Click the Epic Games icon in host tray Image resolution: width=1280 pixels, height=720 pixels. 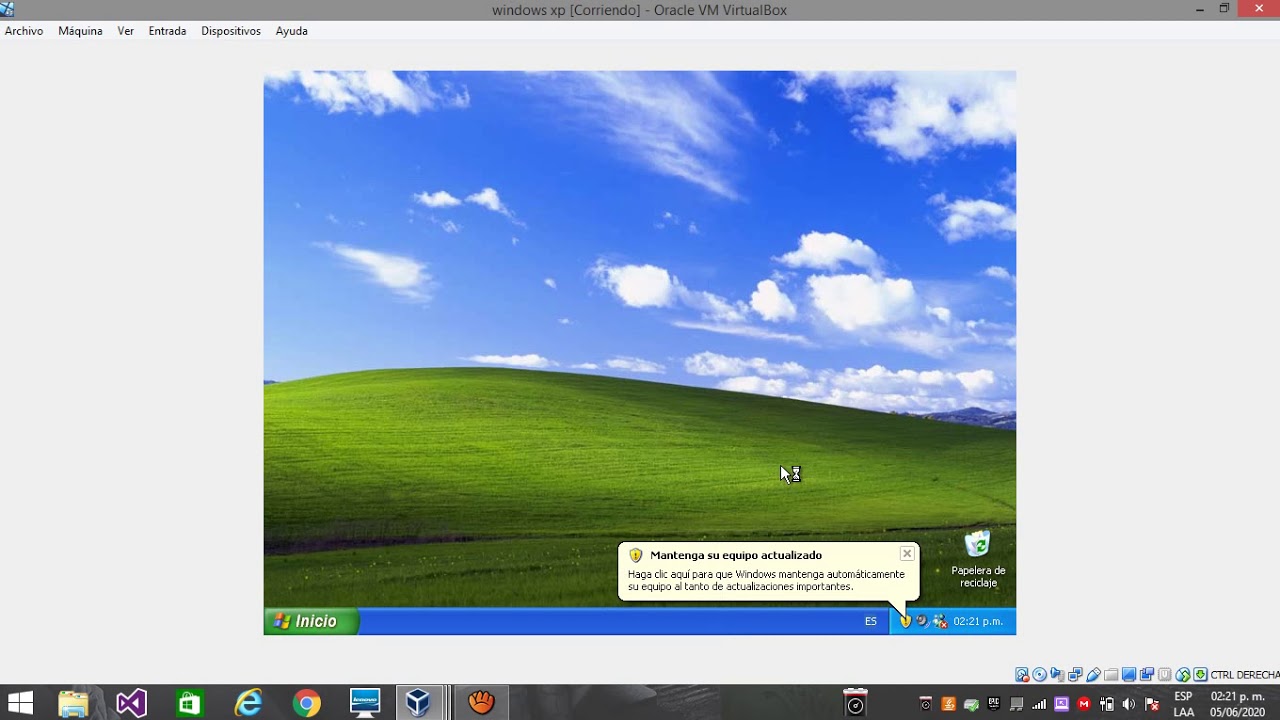(994, 704)
